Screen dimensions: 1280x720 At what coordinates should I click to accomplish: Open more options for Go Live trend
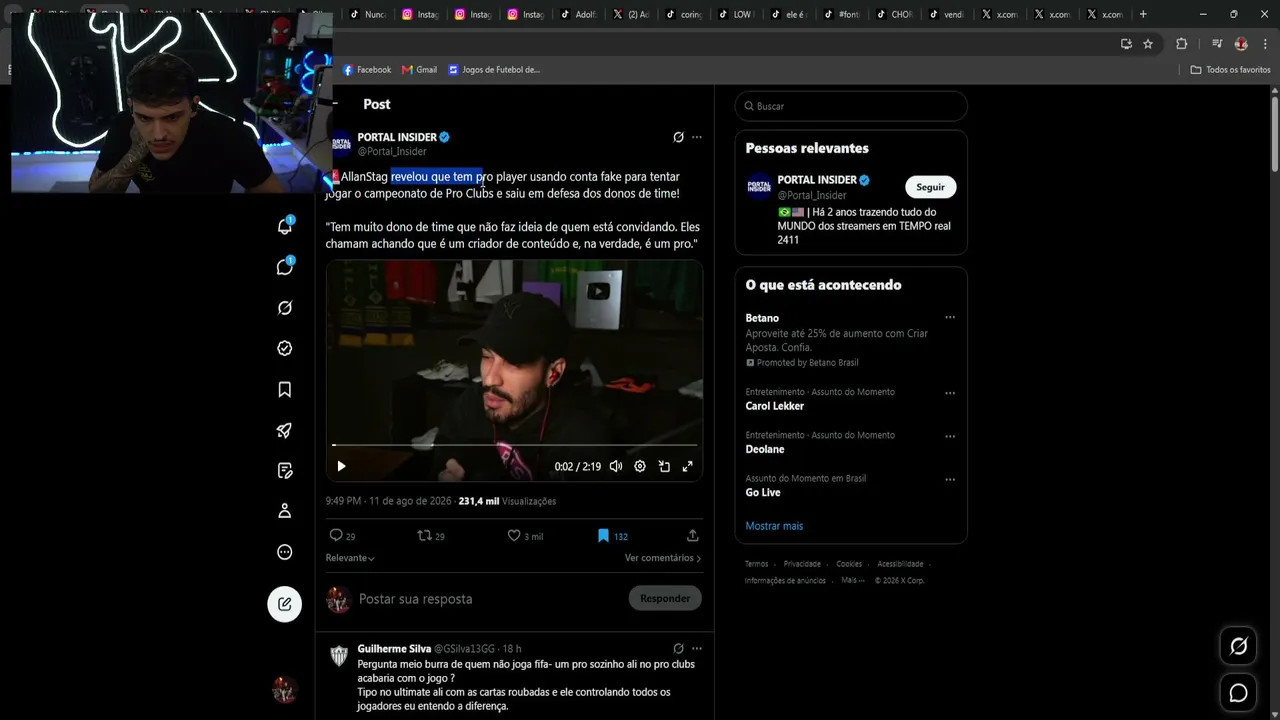950,479
